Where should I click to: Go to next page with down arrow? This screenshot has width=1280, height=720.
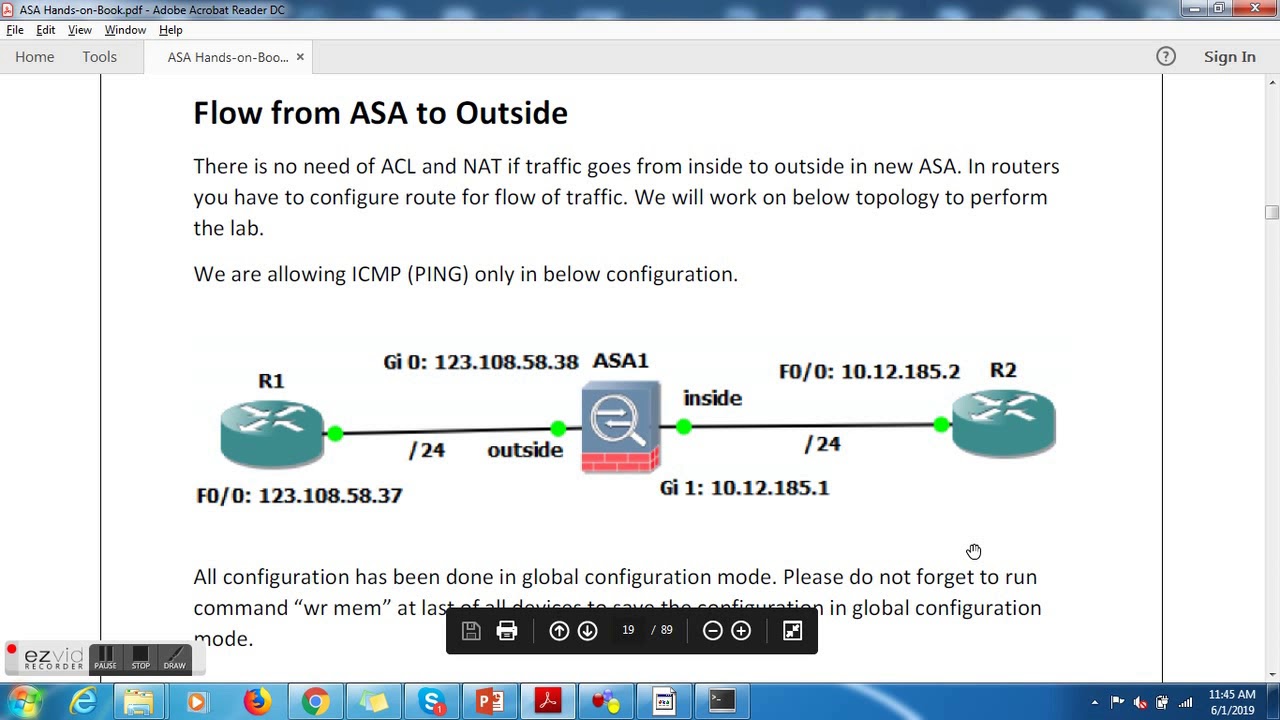pos(588,630)
